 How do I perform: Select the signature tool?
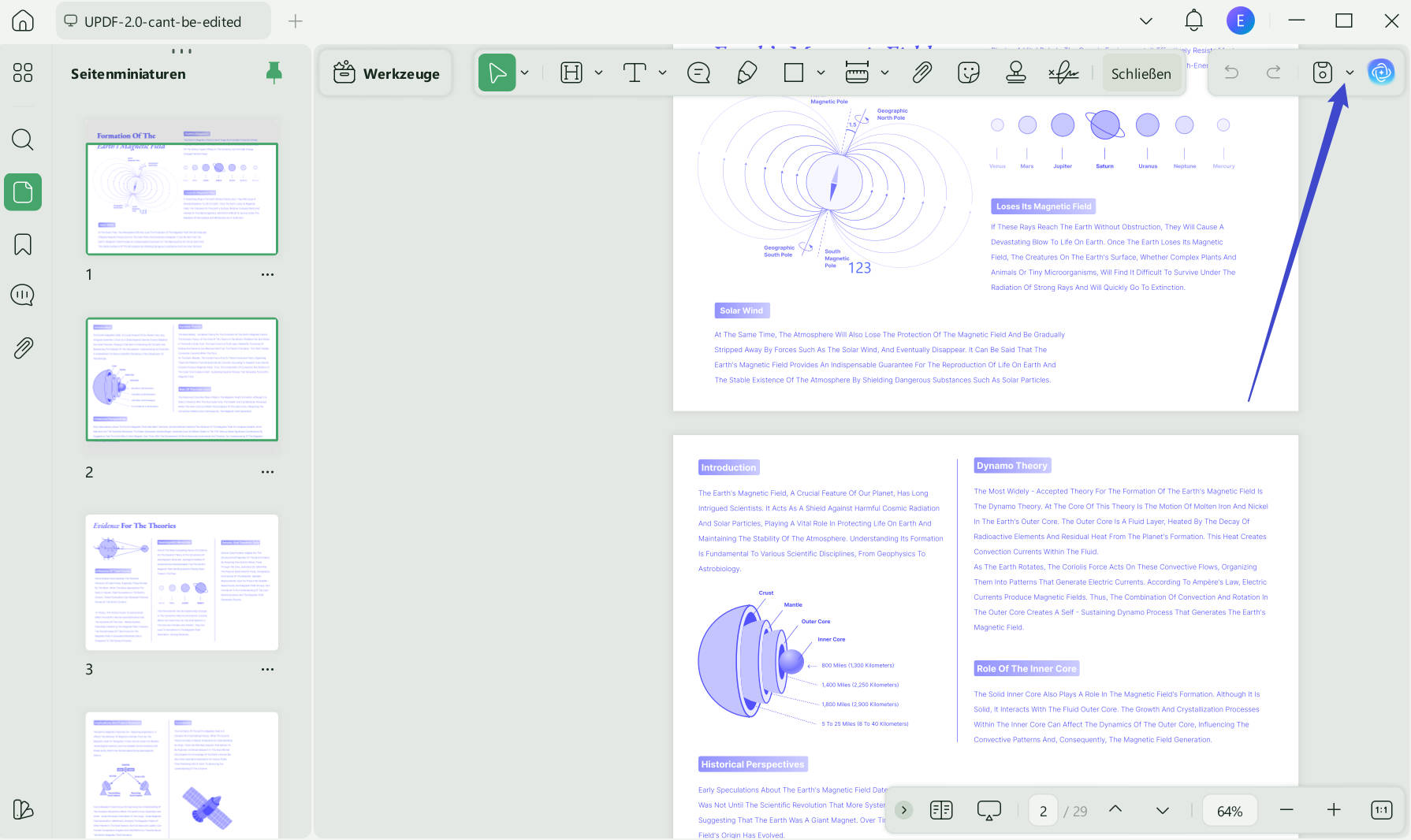pyautogui.click(x=1063, y=73)
